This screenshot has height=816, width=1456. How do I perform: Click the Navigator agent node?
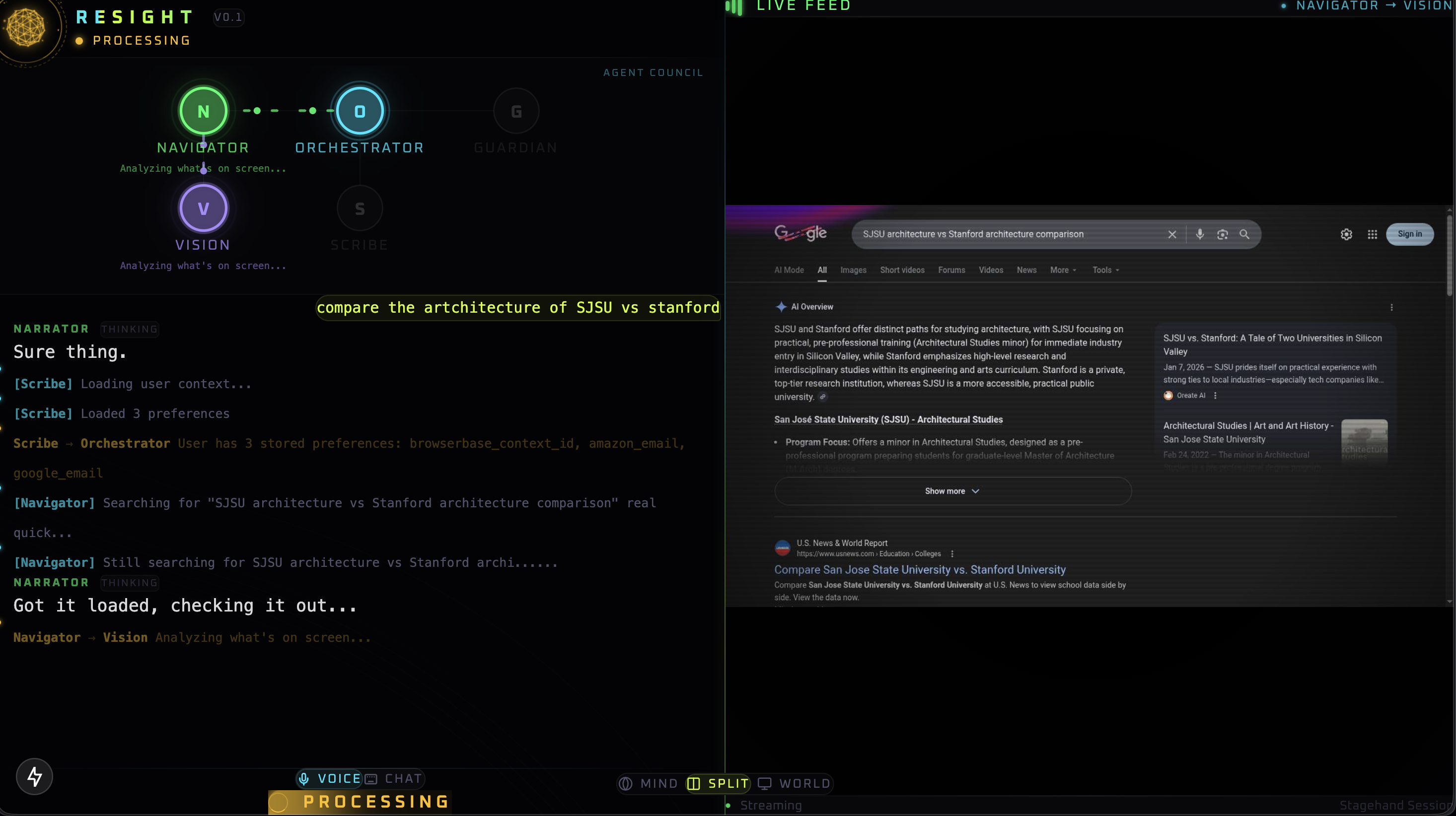204,111
